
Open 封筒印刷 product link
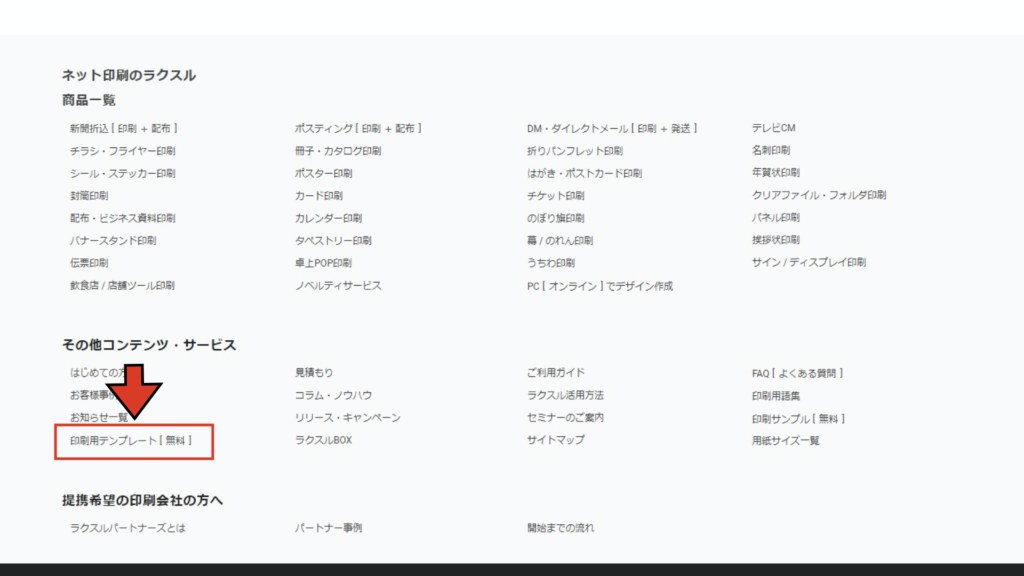click(89, 195)
